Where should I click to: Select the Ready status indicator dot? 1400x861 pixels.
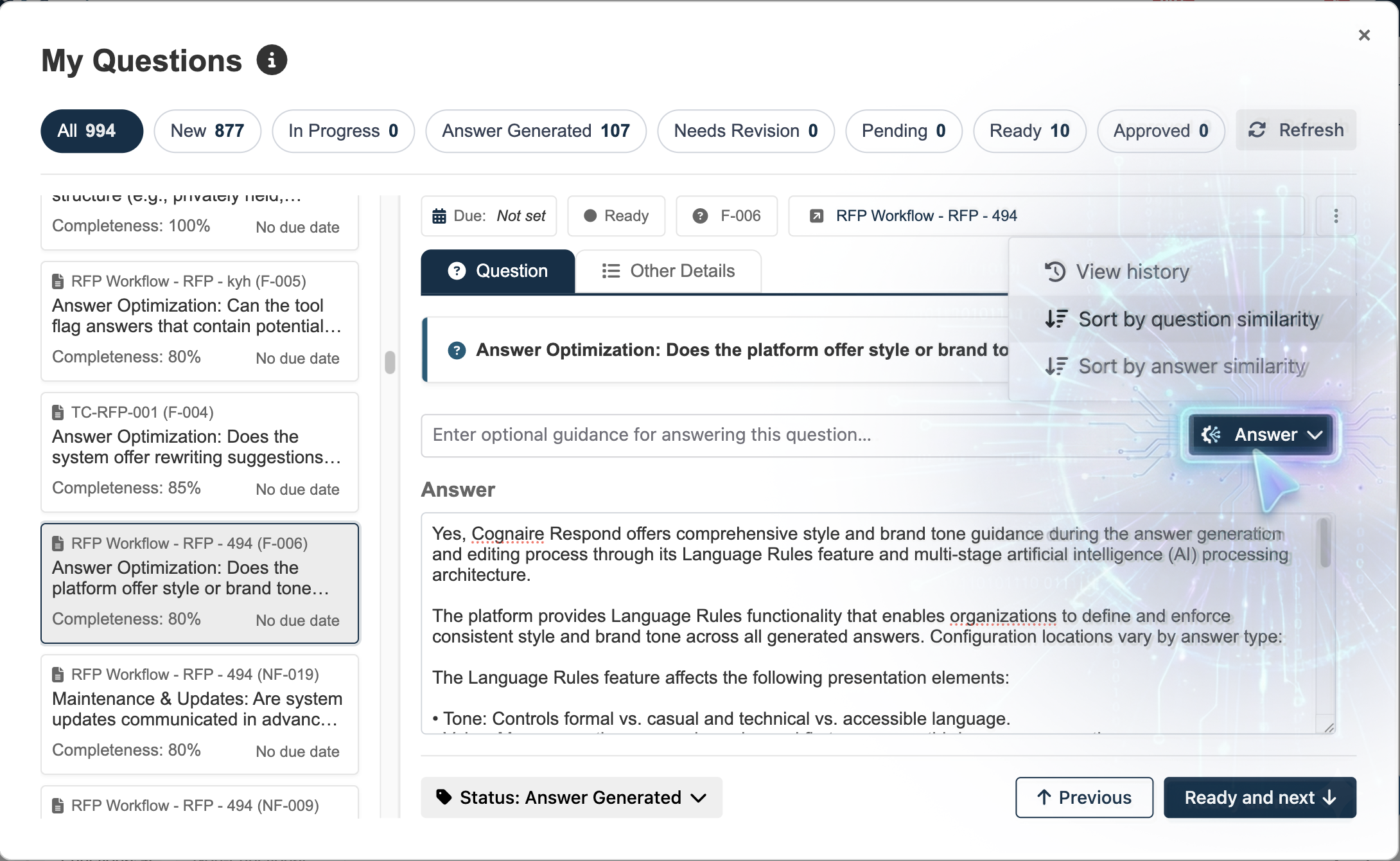[x=591, y=215]
